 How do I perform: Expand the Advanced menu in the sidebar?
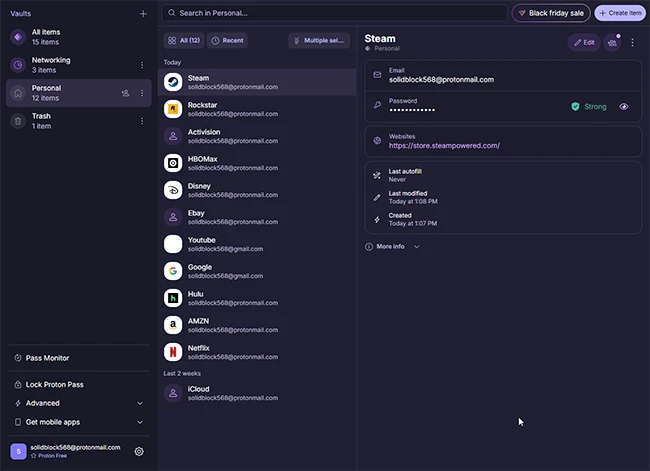coord(78,403)
